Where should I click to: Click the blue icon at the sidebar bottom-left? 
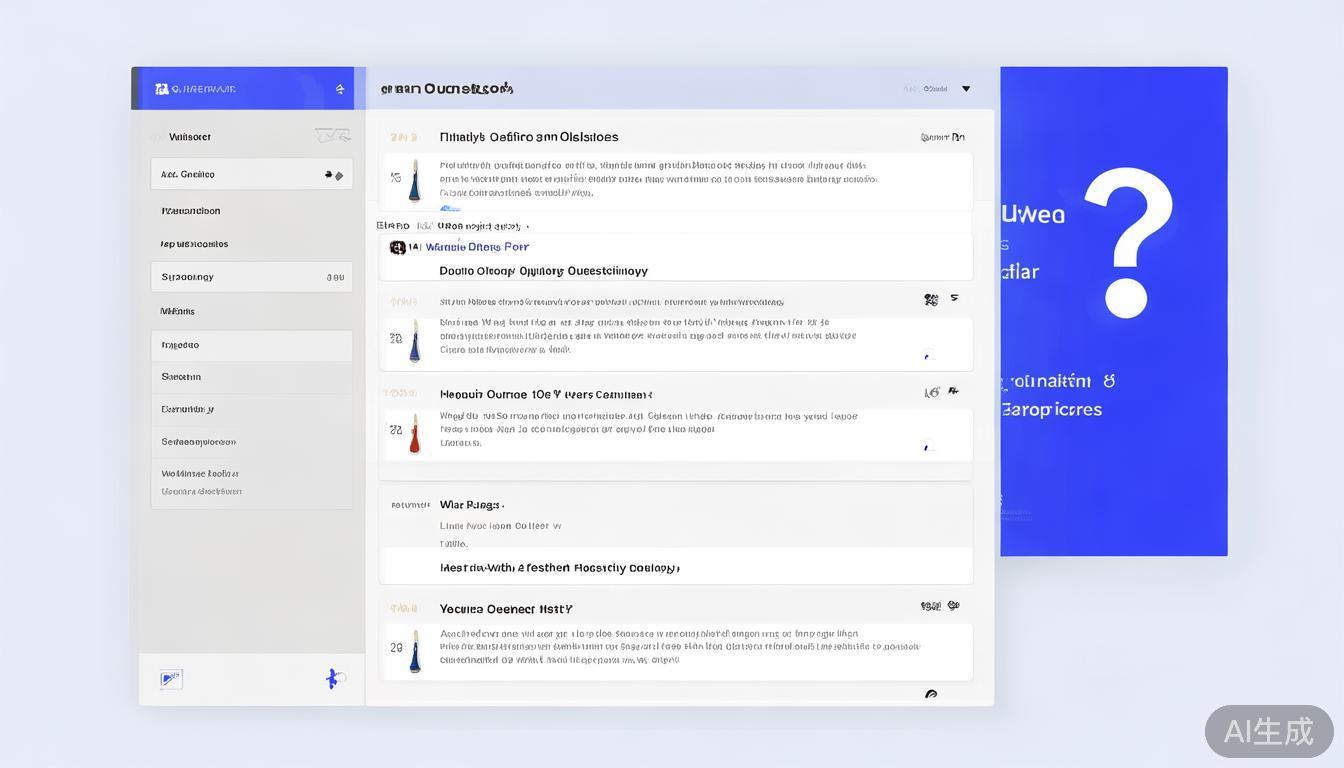click(x=171, y=679)
